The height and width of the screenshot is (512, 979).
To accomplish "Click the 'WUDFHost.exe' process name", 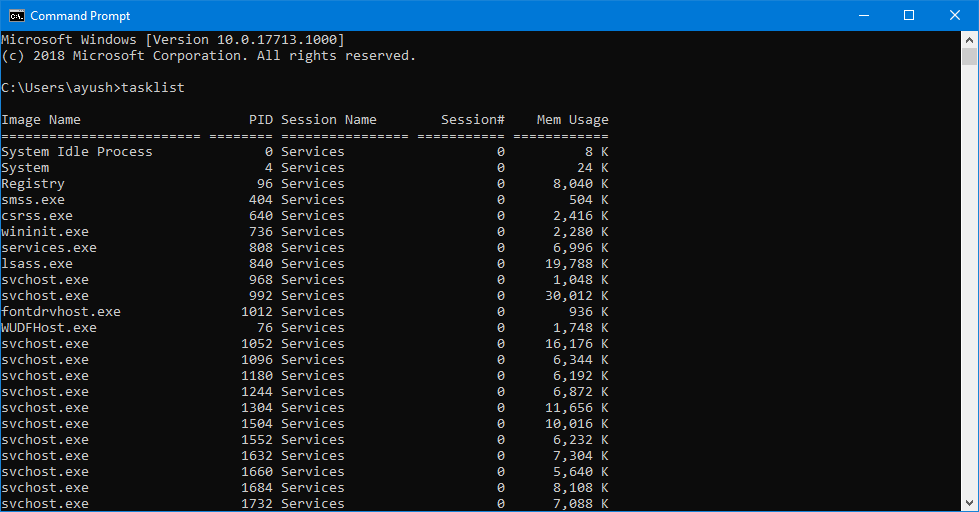I will click(x=49, y=328).
